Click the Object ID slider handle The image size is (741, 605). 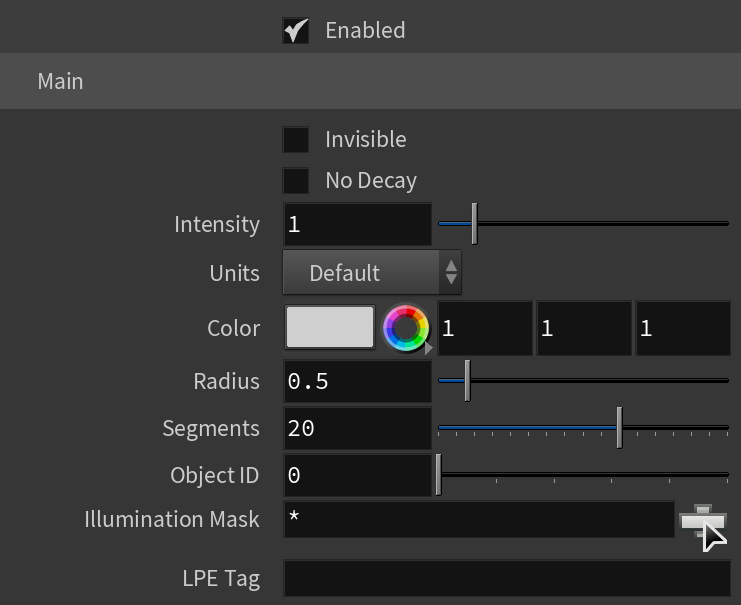(439, 475)
